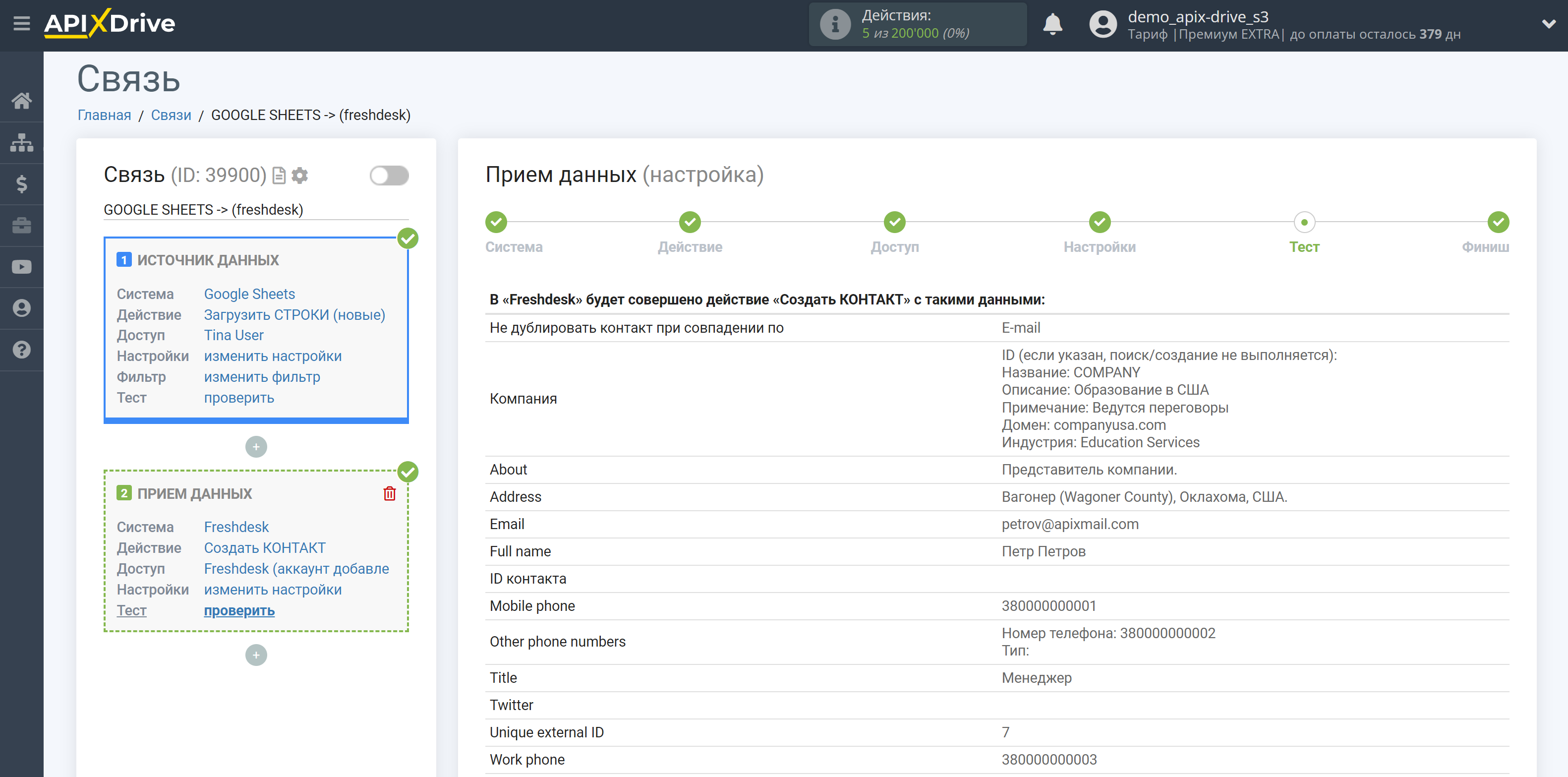Select the Work phone value 380000000003
Image resolution: width=1568 pixels, height=777 pixels.
[1049, 760]
